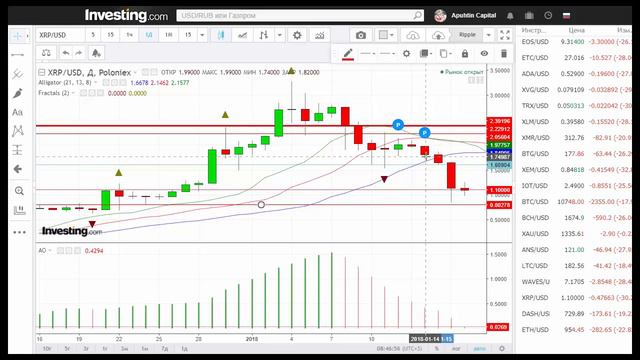Open Alligator indicator options arrow
This screenshot has width=640, height=360.
click(96, 82)
